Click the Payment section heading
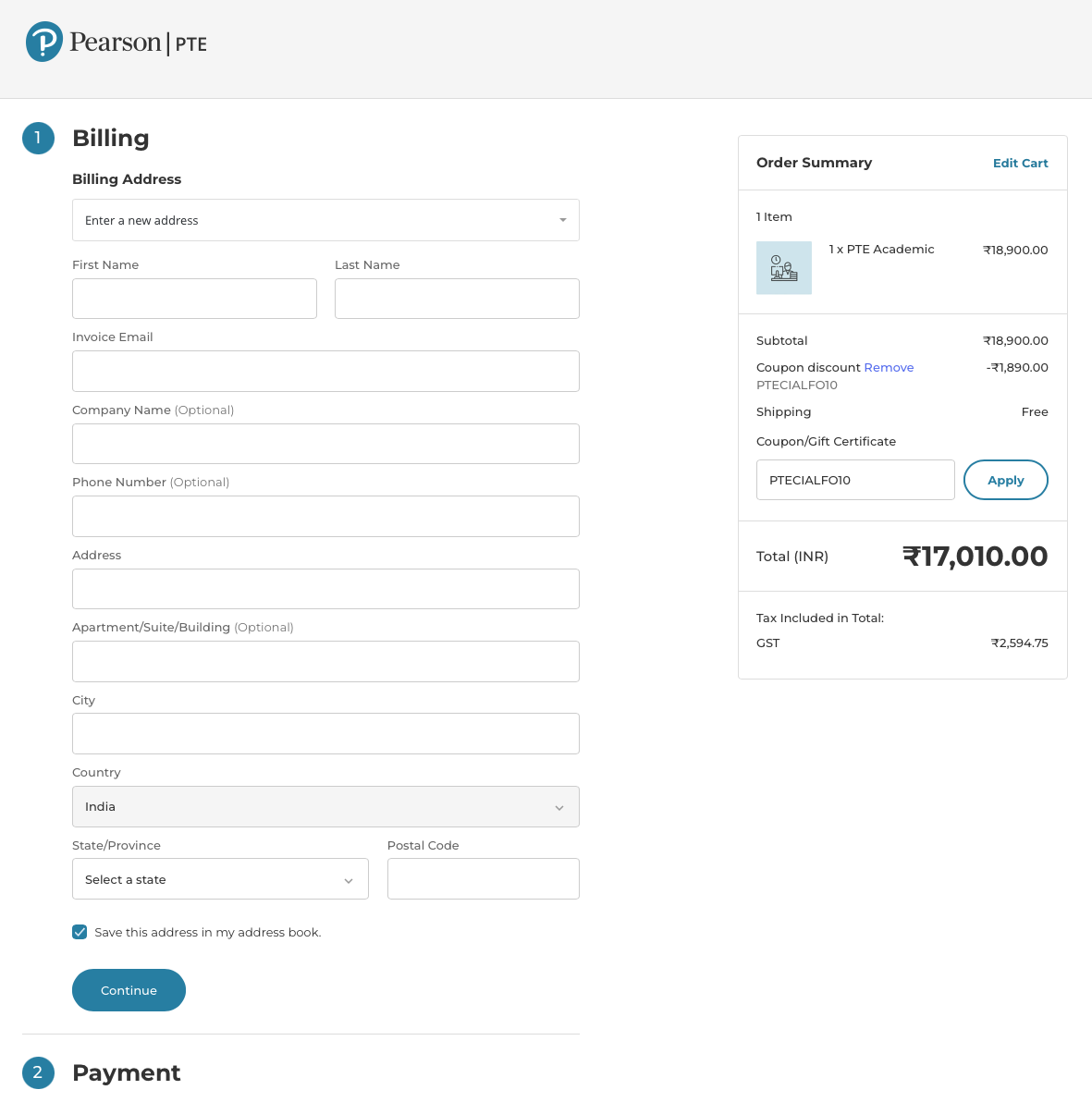1092x1102 pixels. click(x=127, y=1072)
